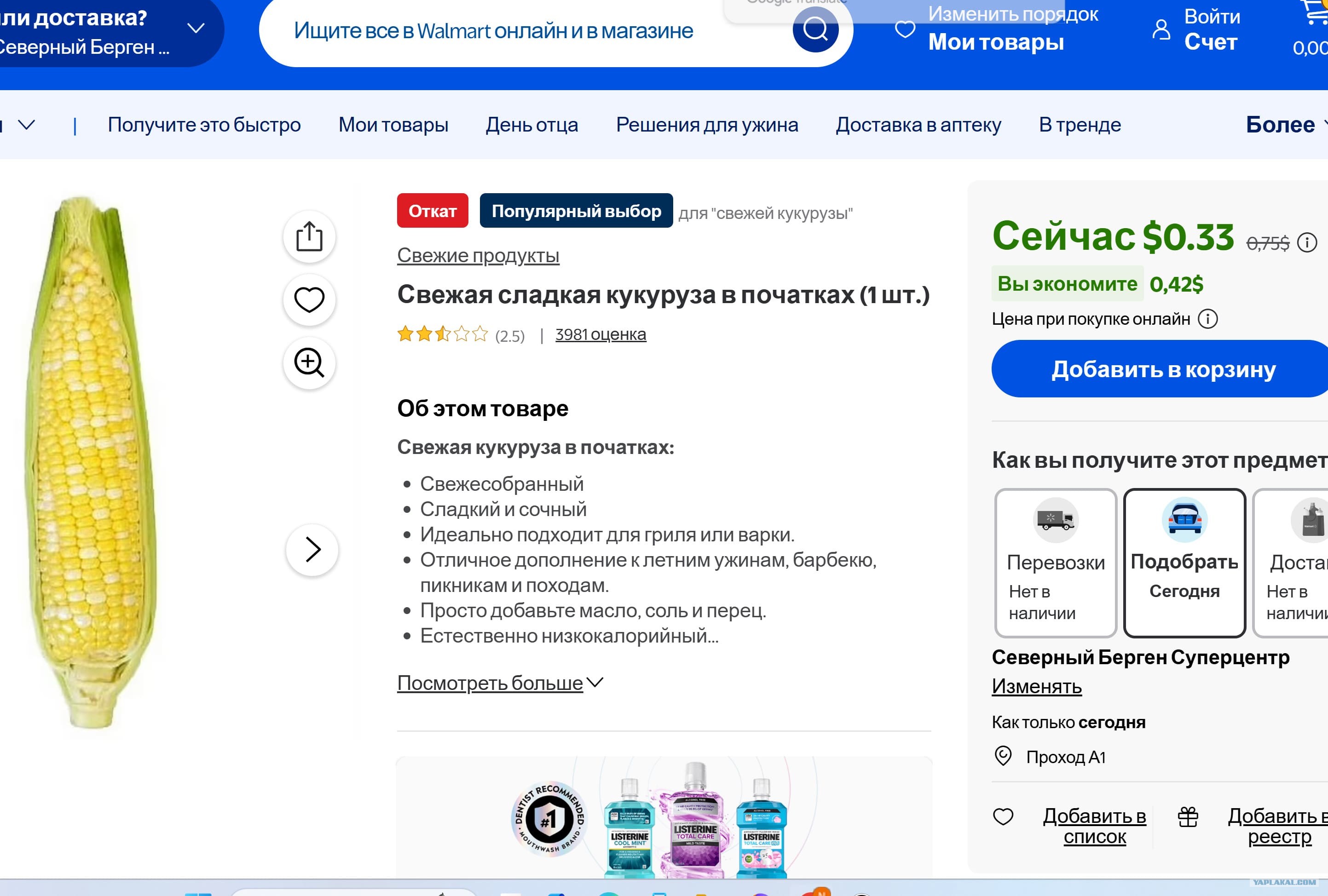Open Мои товары in the navigation bar
Screen dimensions: 1328x896
[x=393, y=125]
